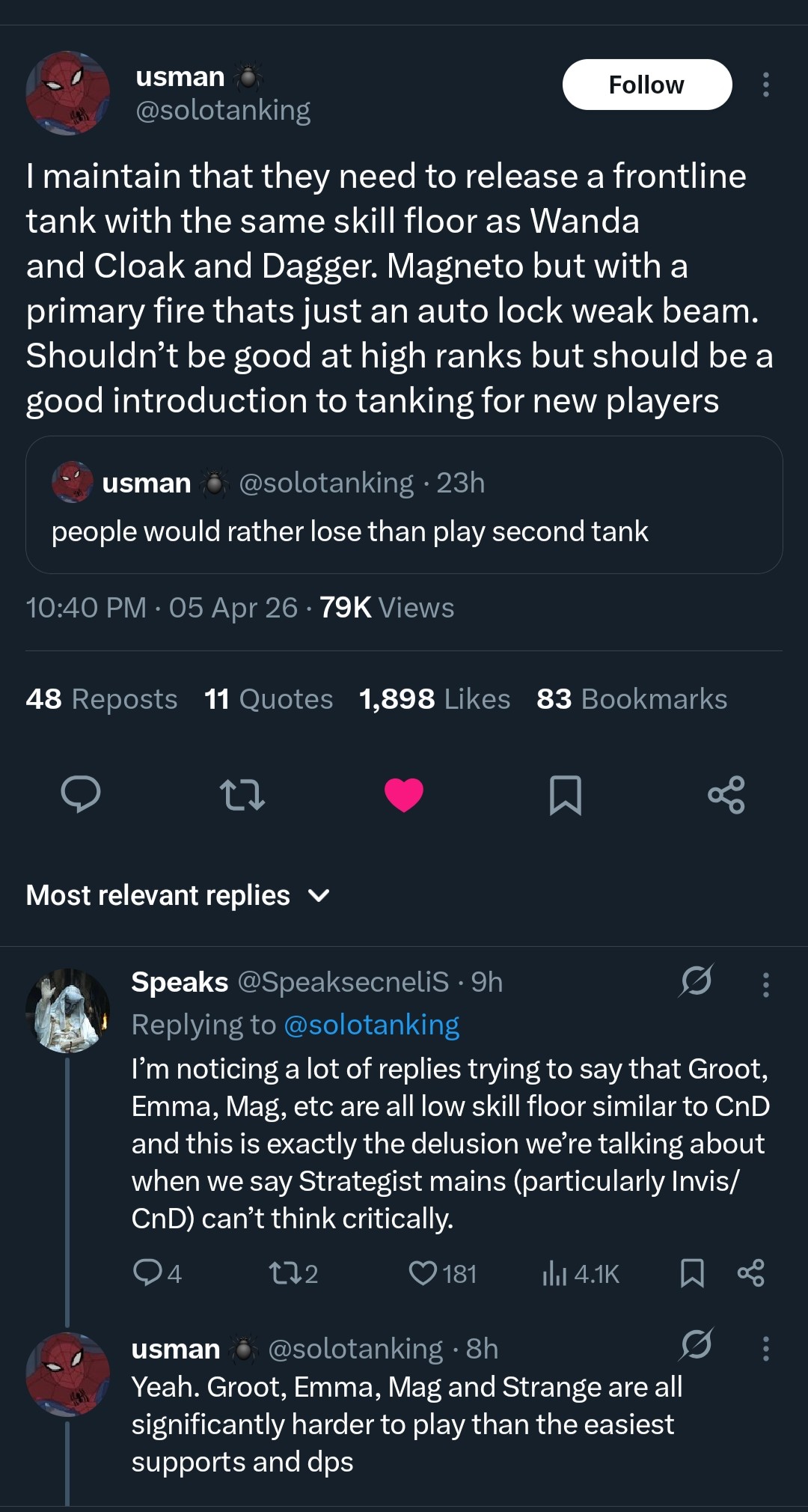Share the Speaks reply
The image size is (808, 1512).
click(750, 1273)
